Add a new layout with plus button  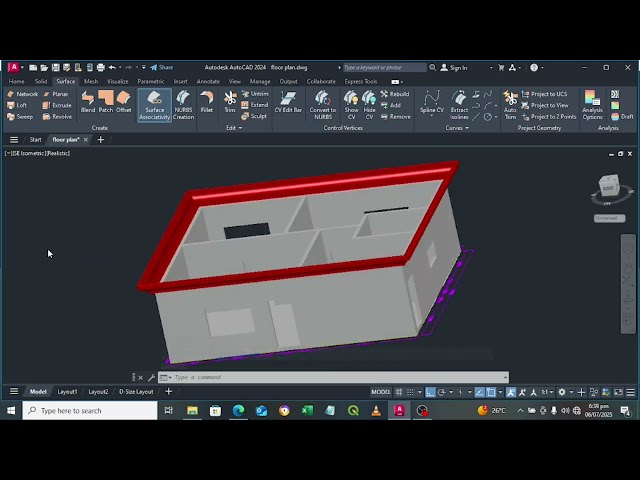(168, 391)
